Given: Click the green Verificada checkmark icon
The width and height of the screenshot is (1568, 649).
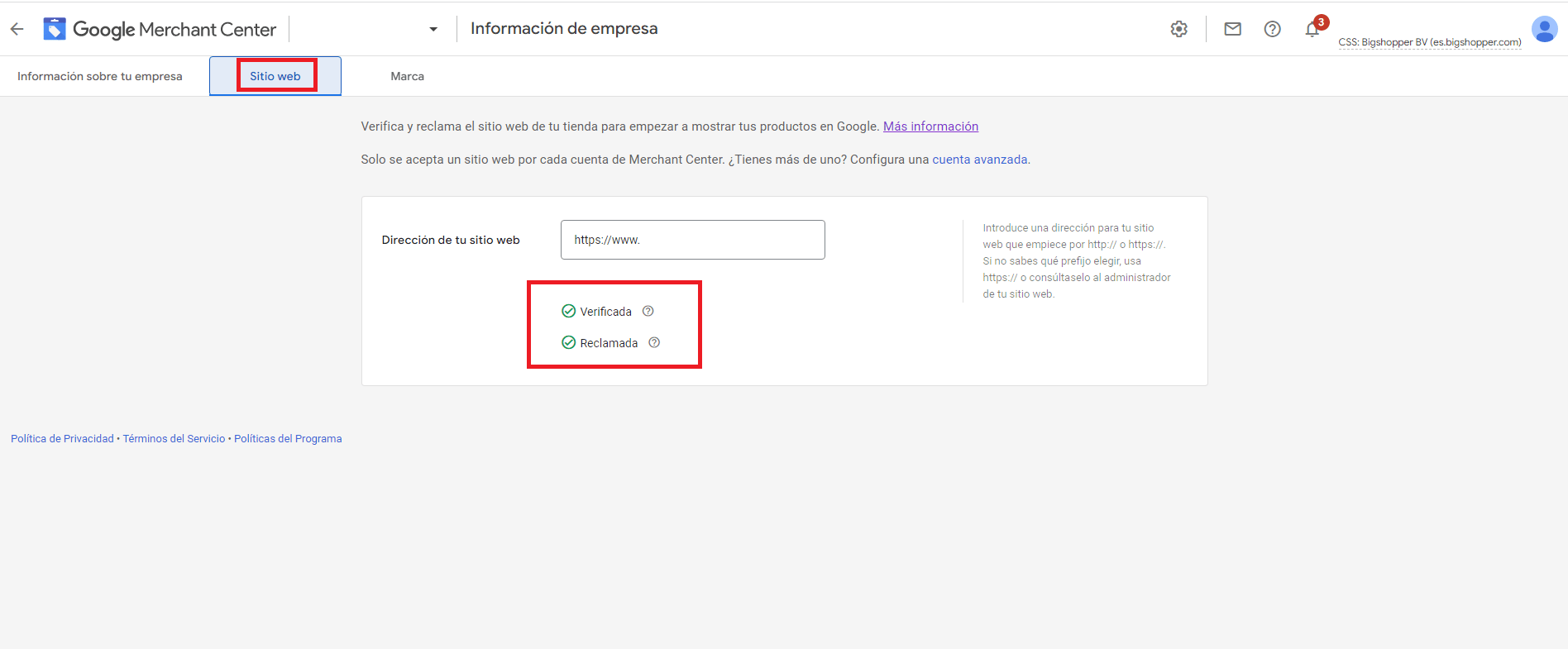Looking at the screenshot, I should [x=568, y=311].
